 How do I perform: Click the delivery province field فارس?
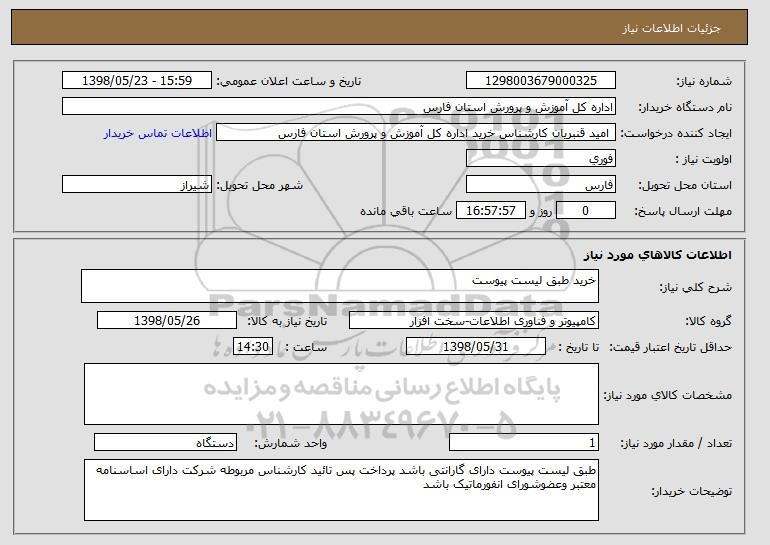(x=541, y=185)
